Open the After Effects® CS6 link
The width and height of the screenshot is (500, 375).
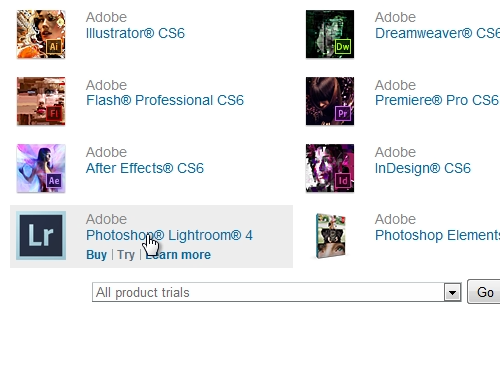[x=145, y=168]
